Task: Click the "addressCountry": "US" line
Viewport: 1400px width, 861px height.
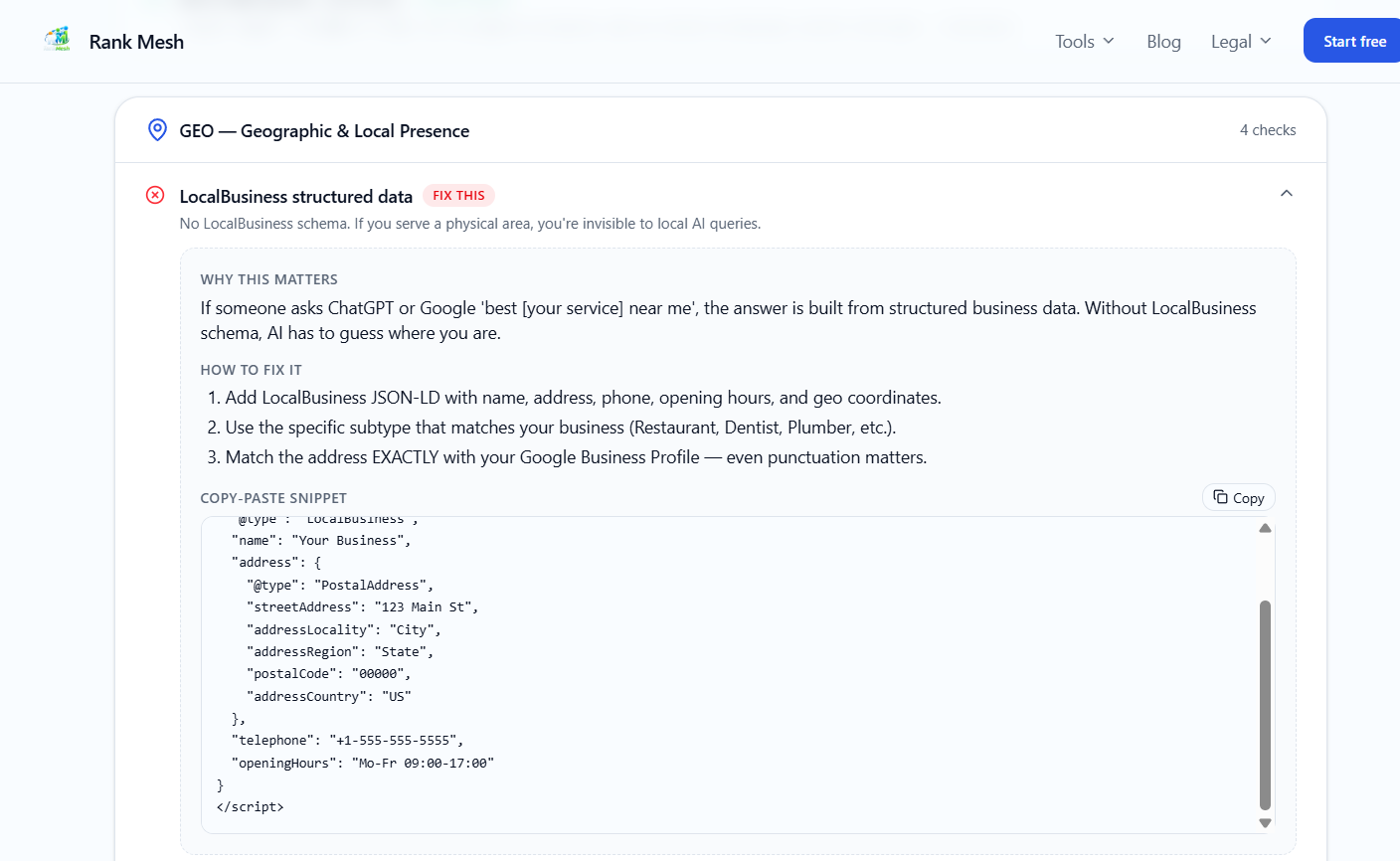Action: (x=329, y=697)
